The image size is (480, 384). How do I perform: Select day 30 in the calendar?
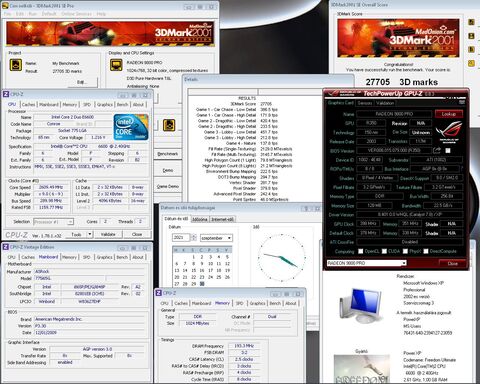202,284
